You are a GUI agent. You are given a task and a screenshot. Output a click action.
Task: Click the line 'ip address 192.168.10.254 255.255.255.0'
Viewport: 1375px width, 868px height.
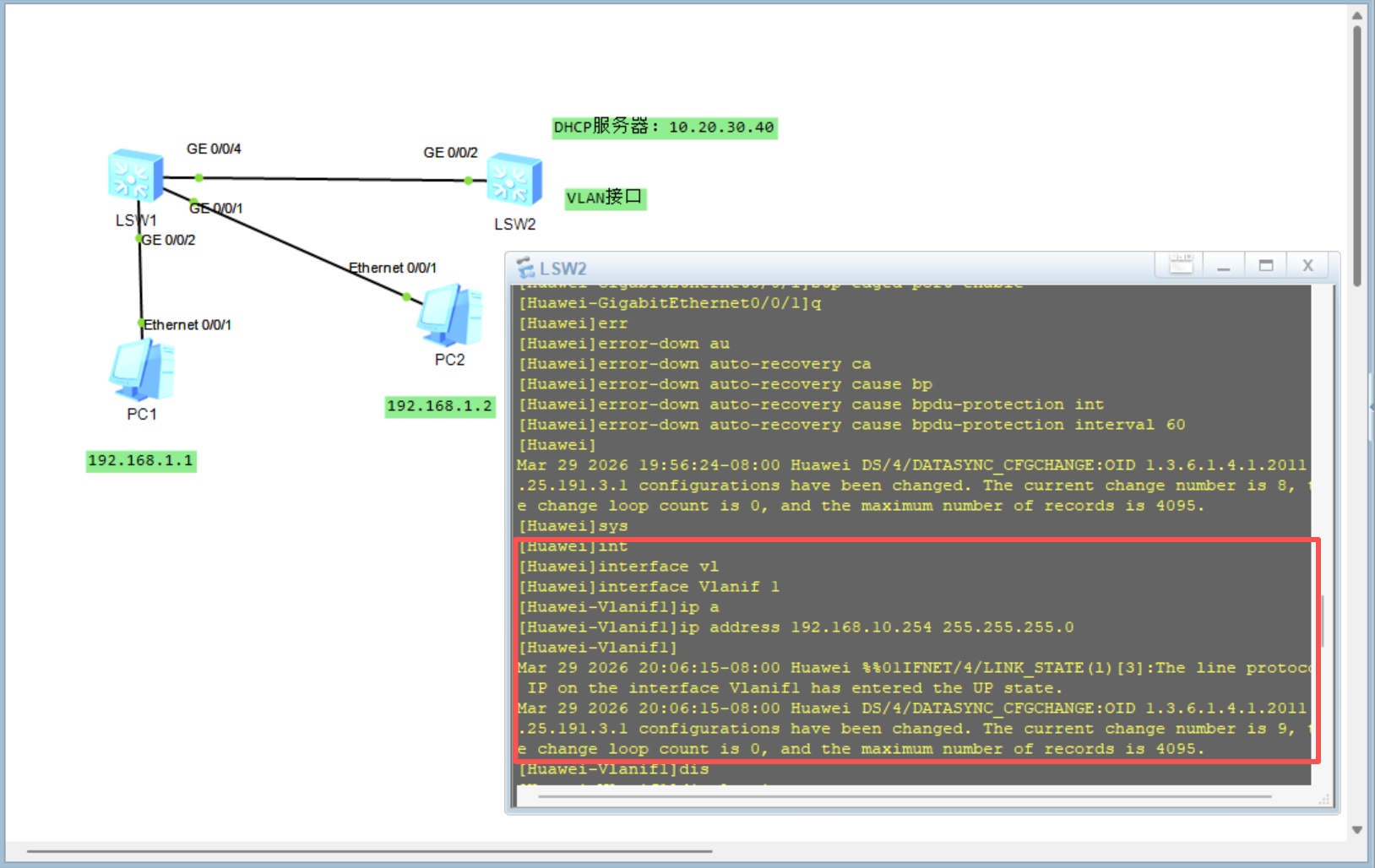coord(796,627)
